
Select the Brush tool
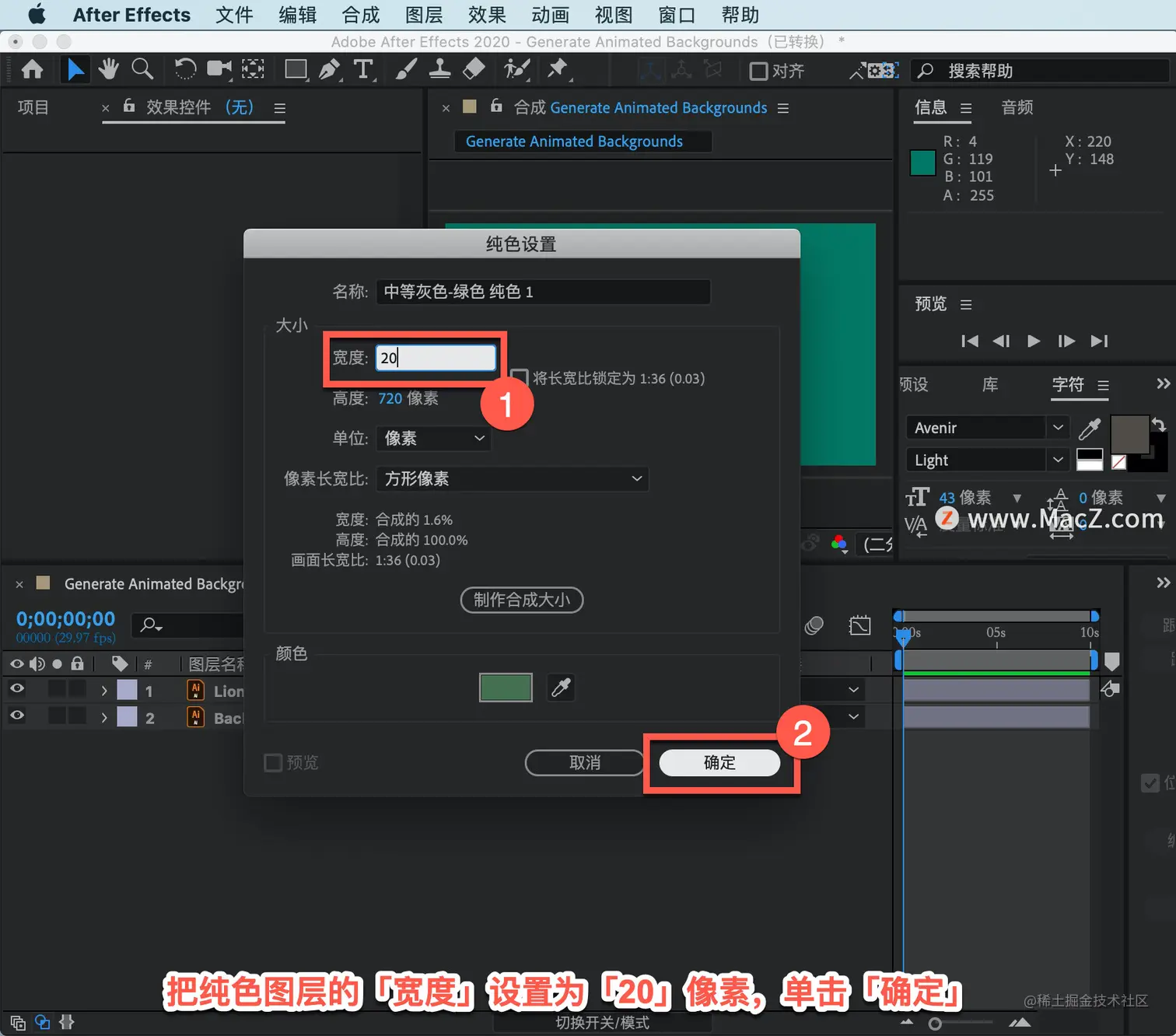pyautogui.click(x=405, y=70)
